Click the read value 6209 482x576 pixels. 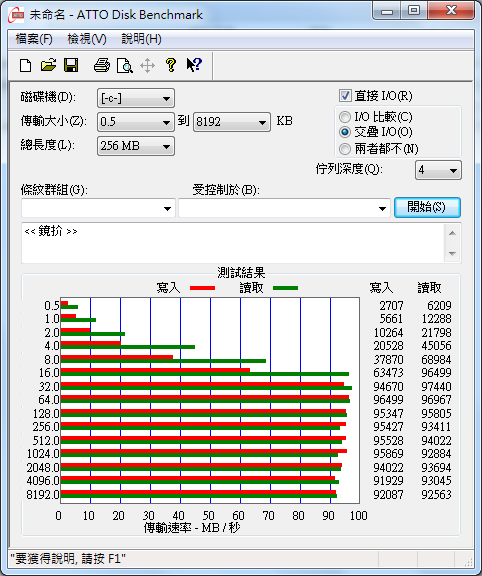click(x=439, y=306)
